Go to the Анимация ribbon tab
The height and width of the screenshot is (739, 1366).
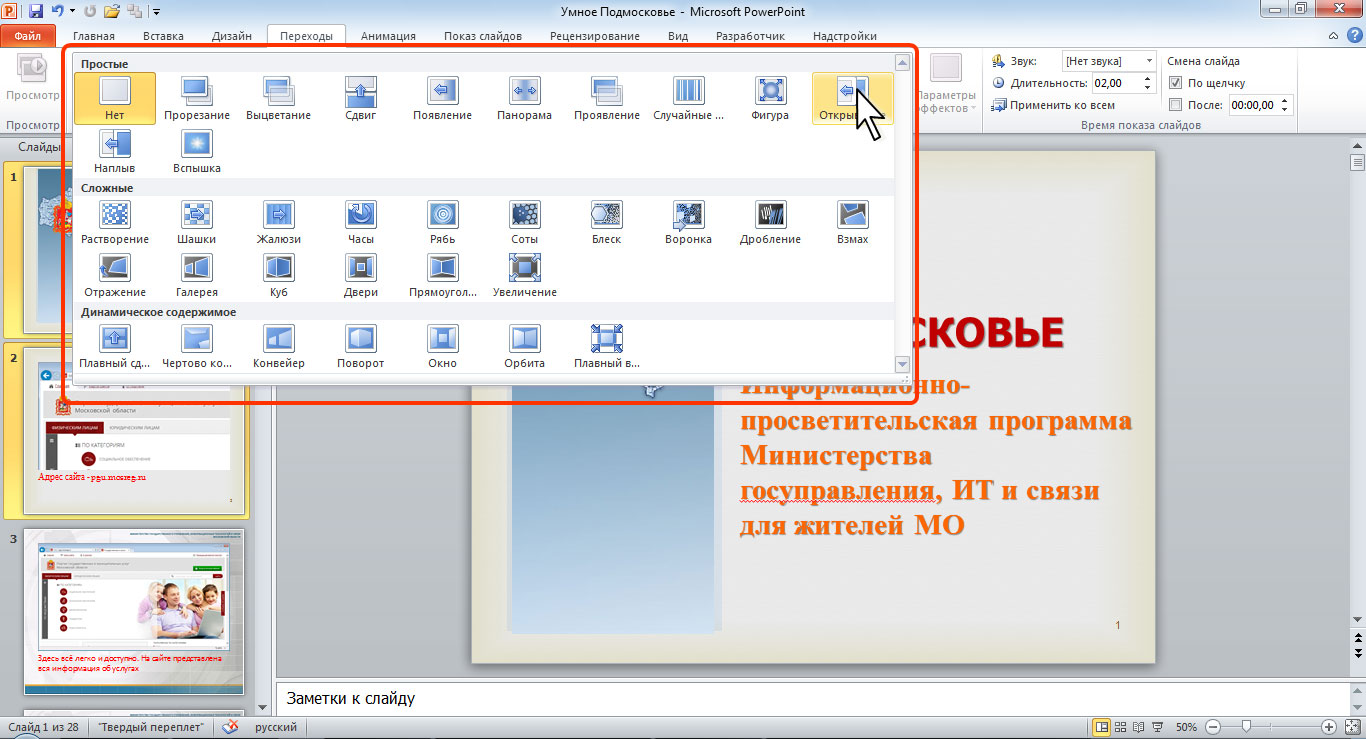pyautogui.click(x=389, y=36)
